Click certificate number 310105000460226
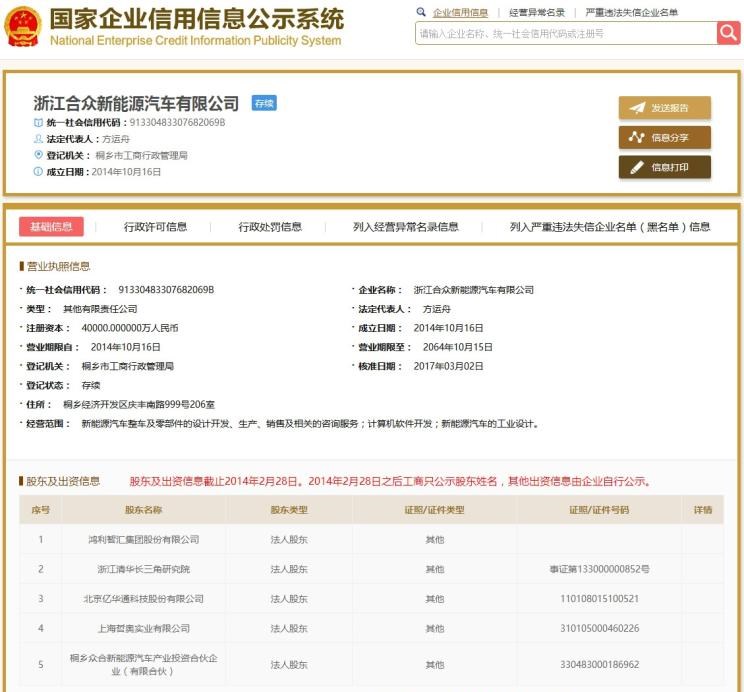 pyautogui.click(x=599, y=628)
